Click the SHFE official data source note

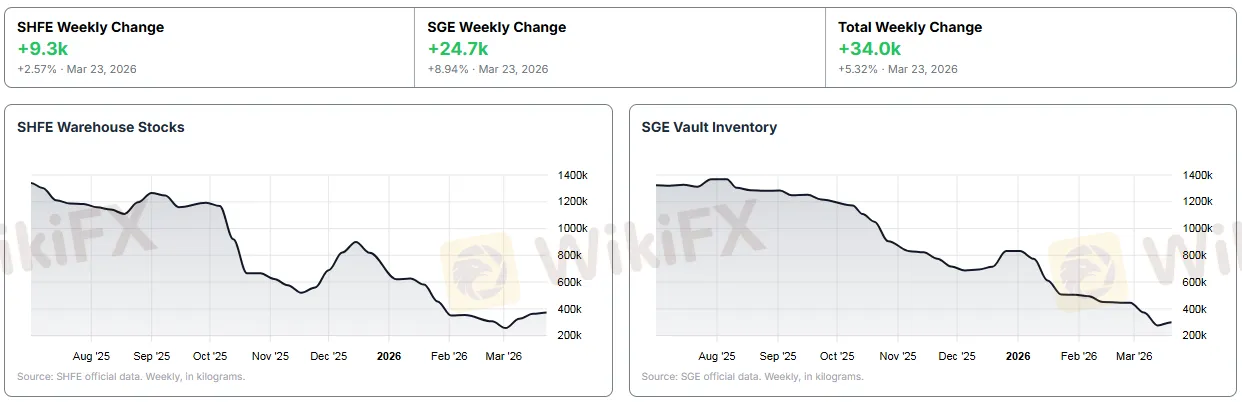tap(131, 377)
